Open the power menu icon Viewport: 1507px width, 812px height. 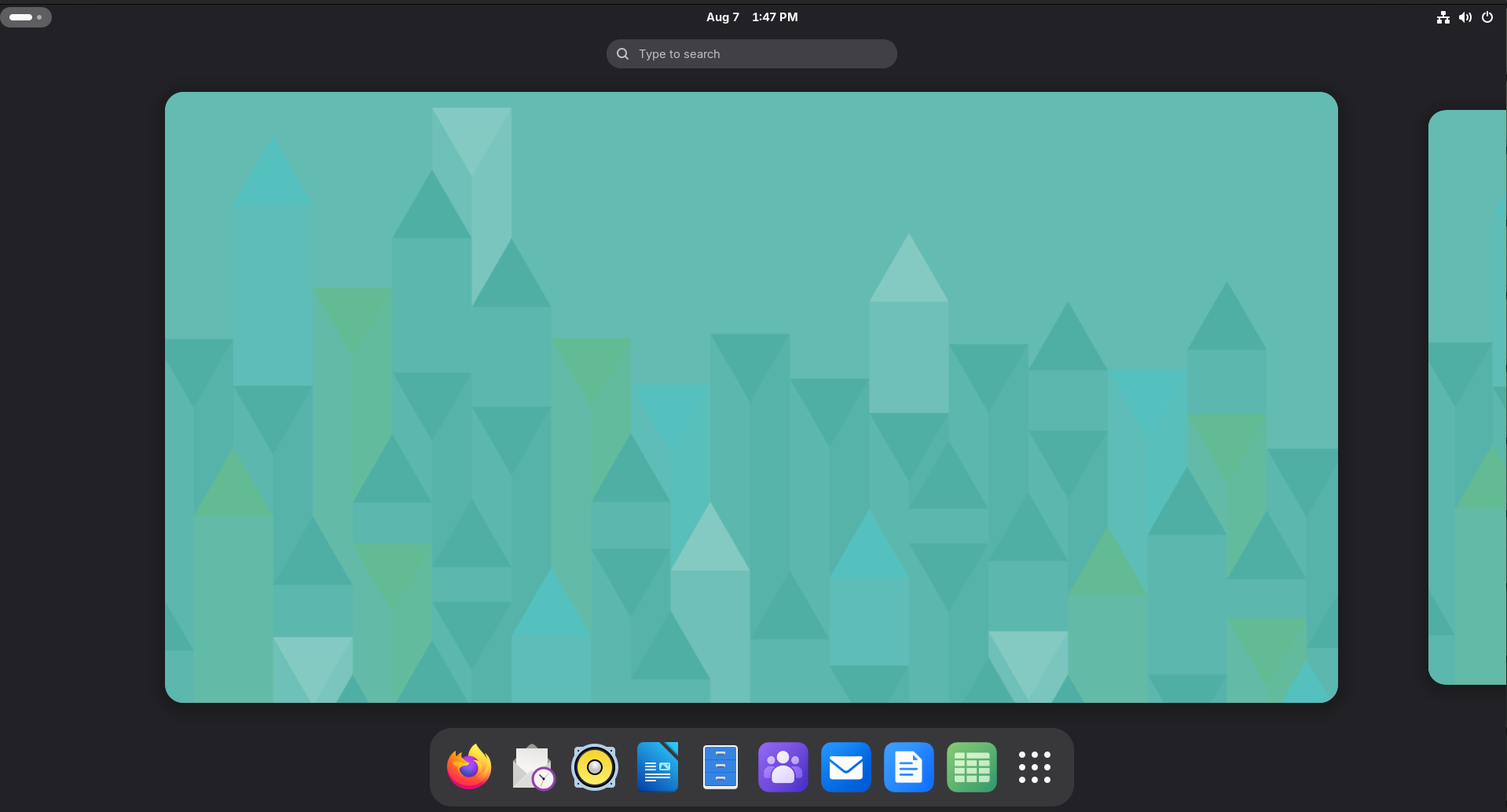point(1487,17)
